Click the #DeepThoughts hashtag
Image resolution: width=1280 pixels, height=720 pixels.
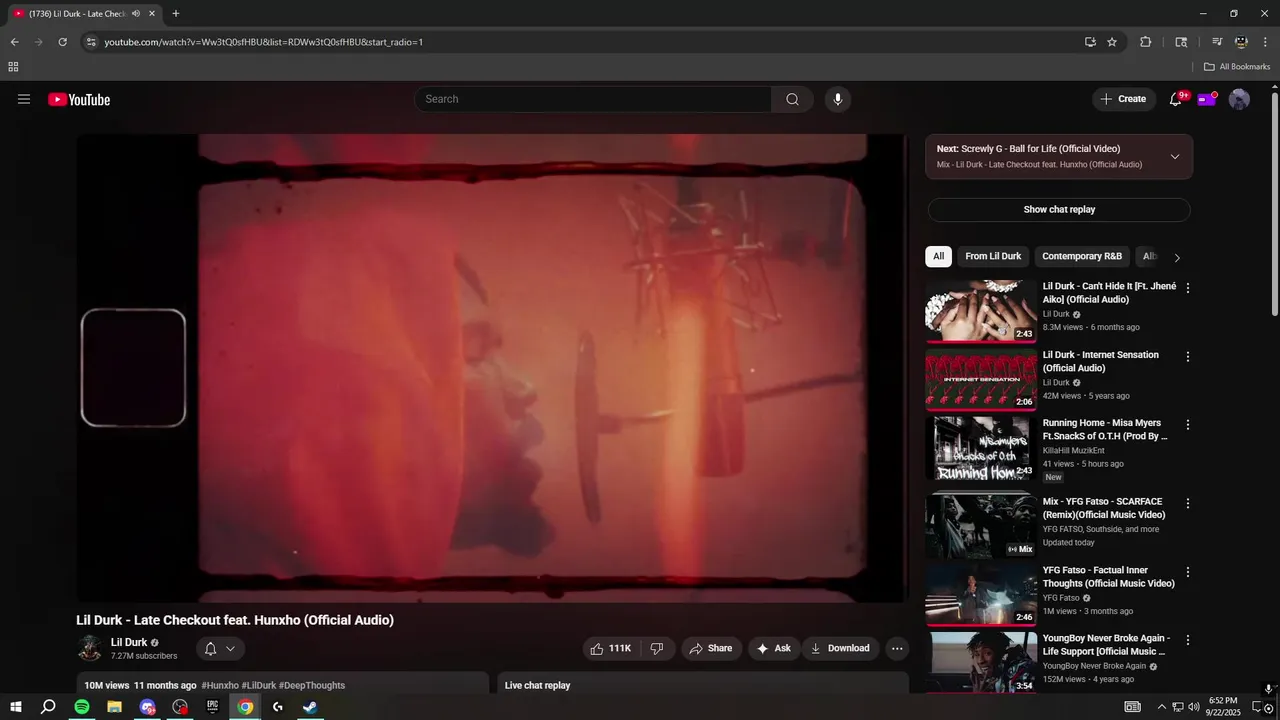point(312,685)
